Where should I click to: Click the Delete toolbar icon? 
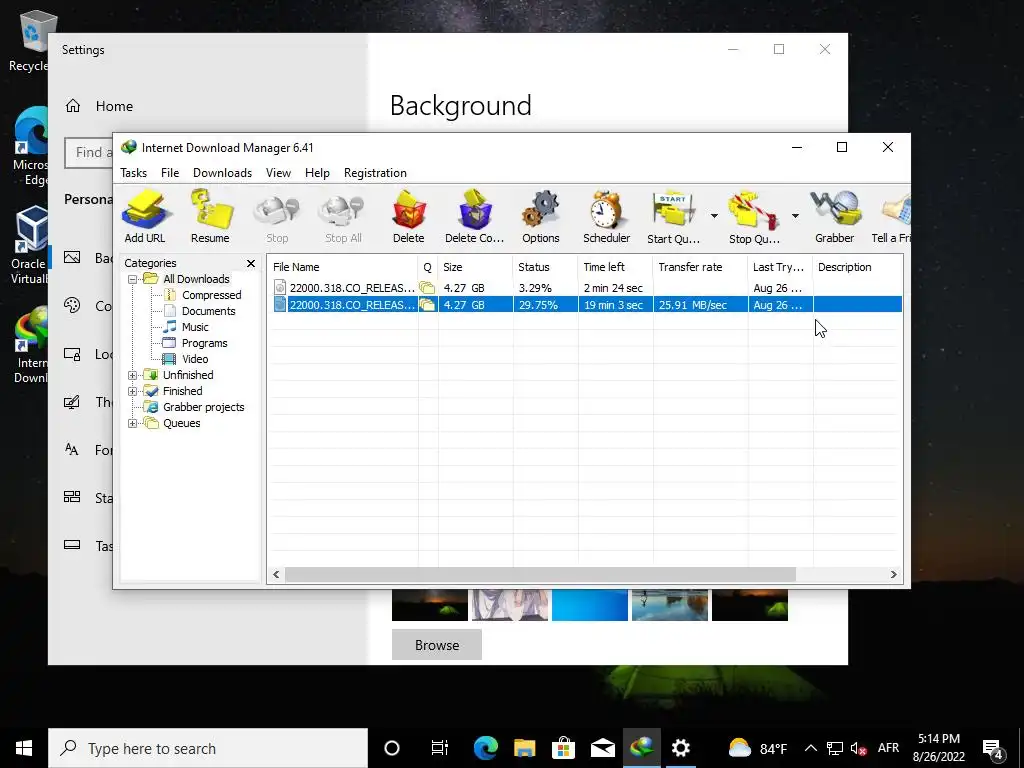[409, 217]
